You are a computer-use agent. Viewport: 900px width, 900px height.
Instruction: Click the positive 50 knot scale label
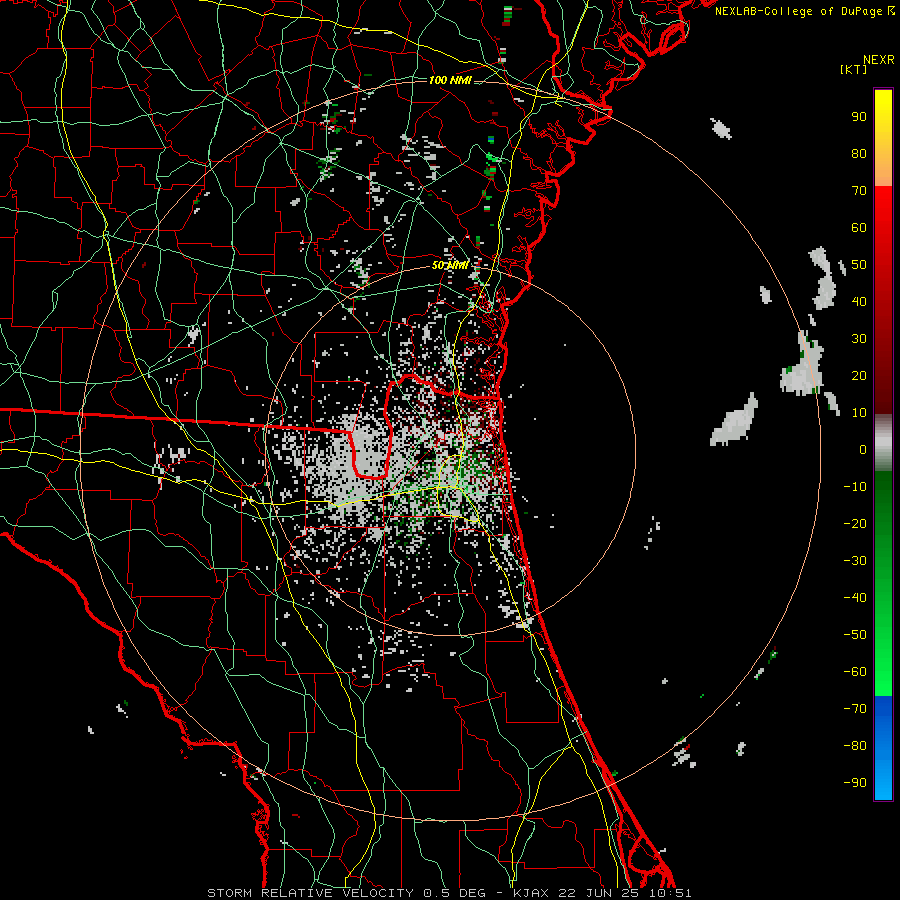859,265
